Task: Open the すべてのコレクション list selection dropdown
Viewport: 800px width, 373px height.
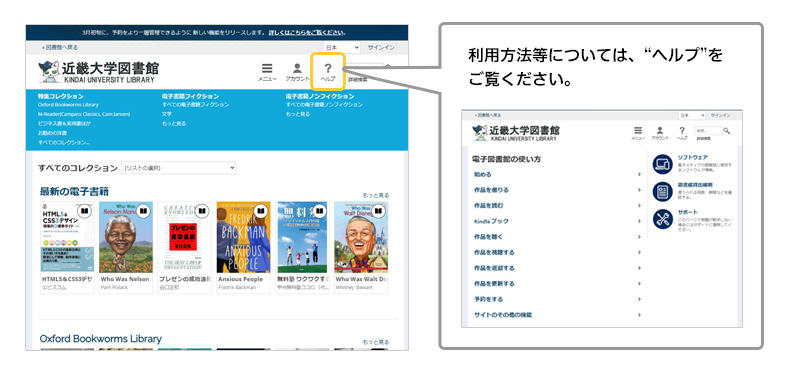Action: pos(179,168)
